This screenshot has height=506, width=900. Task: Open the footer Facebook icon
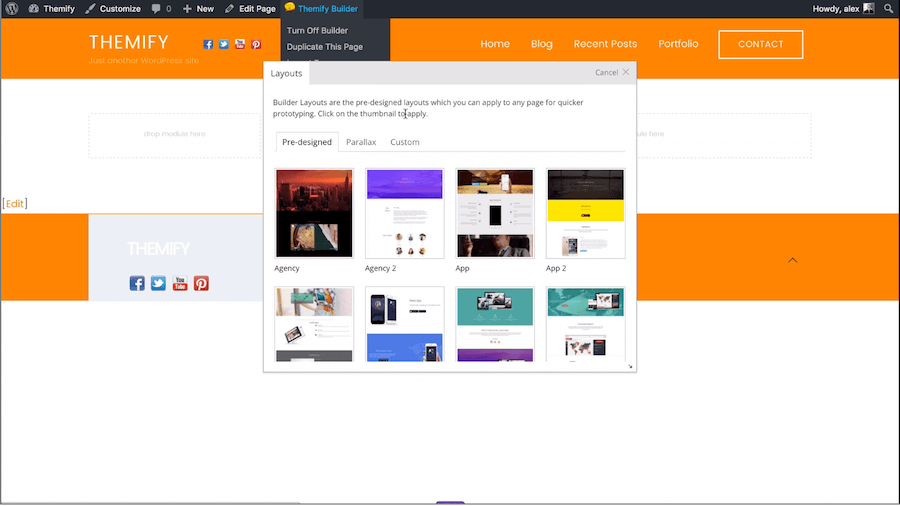pos(137,283)
